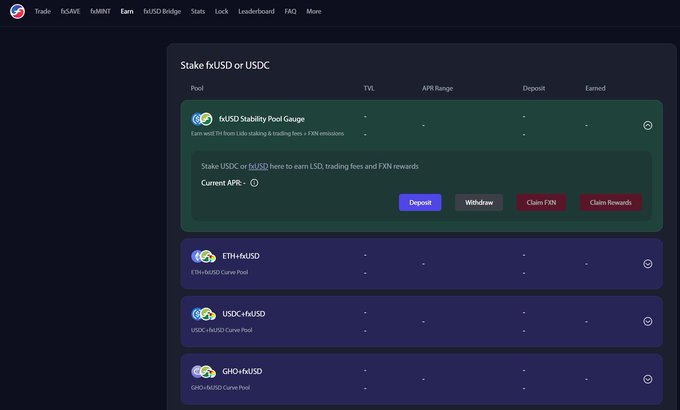Click the 'Earn wstETH from Lido staking' description
Screen dimensions: 680x410
click(x=268, y=134)
